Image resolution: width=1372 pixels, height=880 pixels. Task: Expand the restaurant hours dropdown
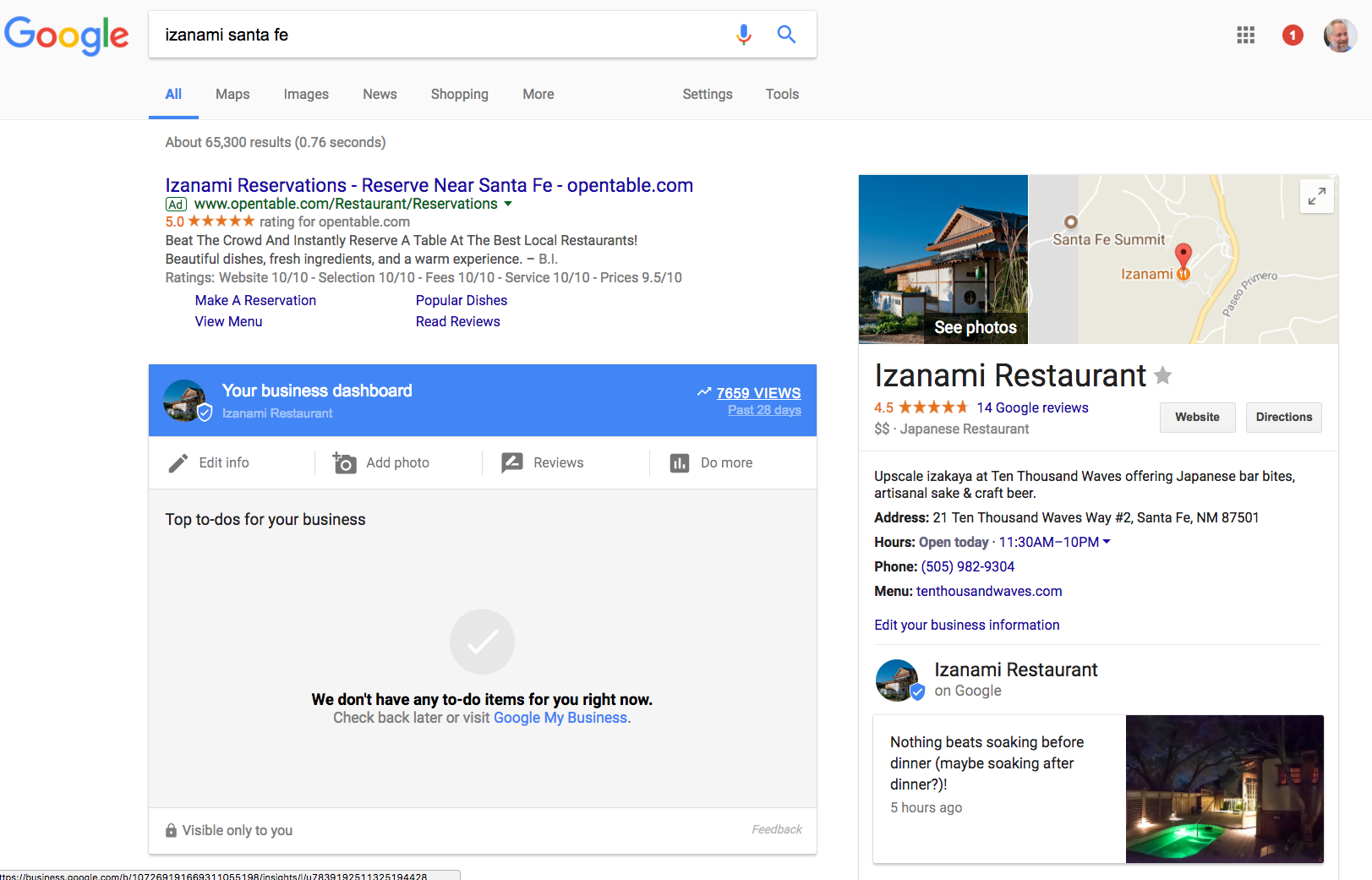(1107, 542)
